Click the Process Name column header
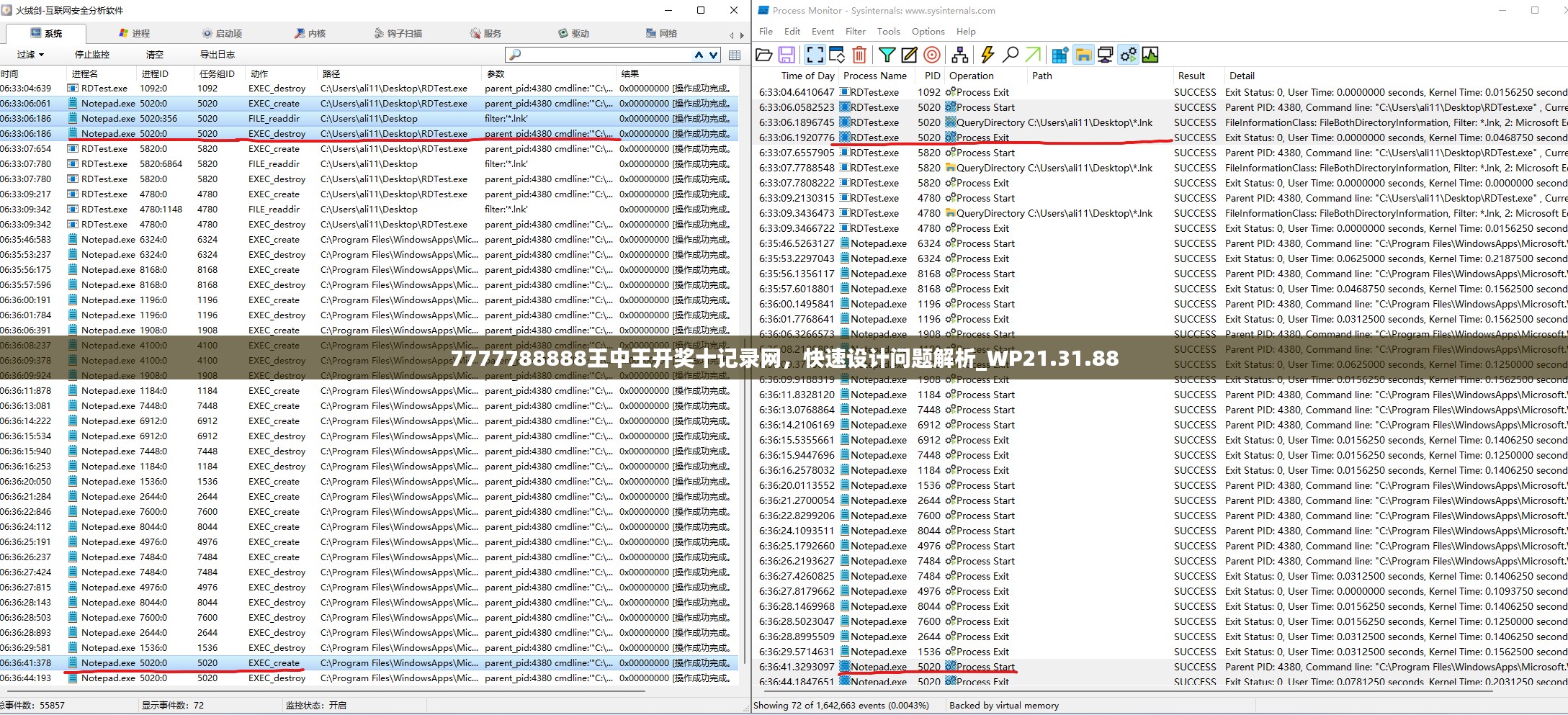 point(876,76)
